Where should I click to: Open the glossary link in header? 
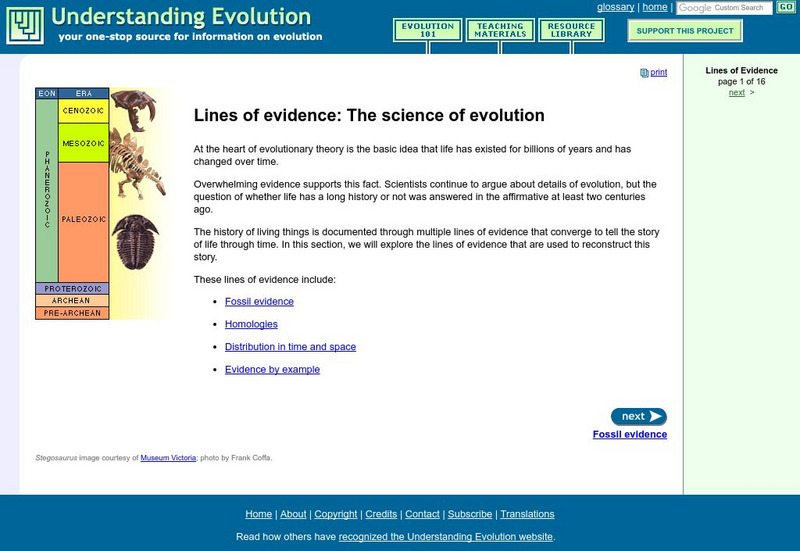pos(615,7)
